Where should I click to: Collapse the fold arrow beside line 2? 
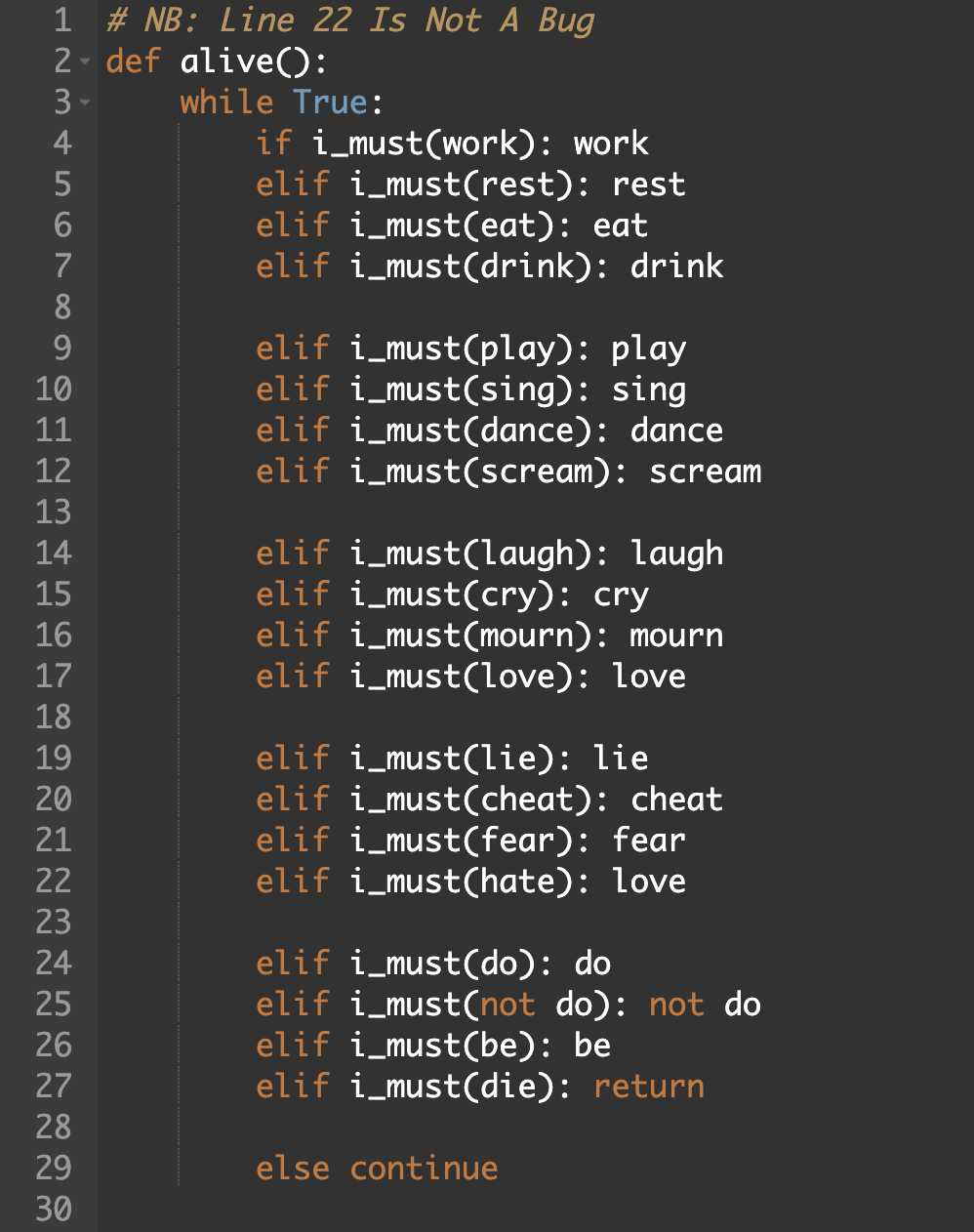coord(85,62)
